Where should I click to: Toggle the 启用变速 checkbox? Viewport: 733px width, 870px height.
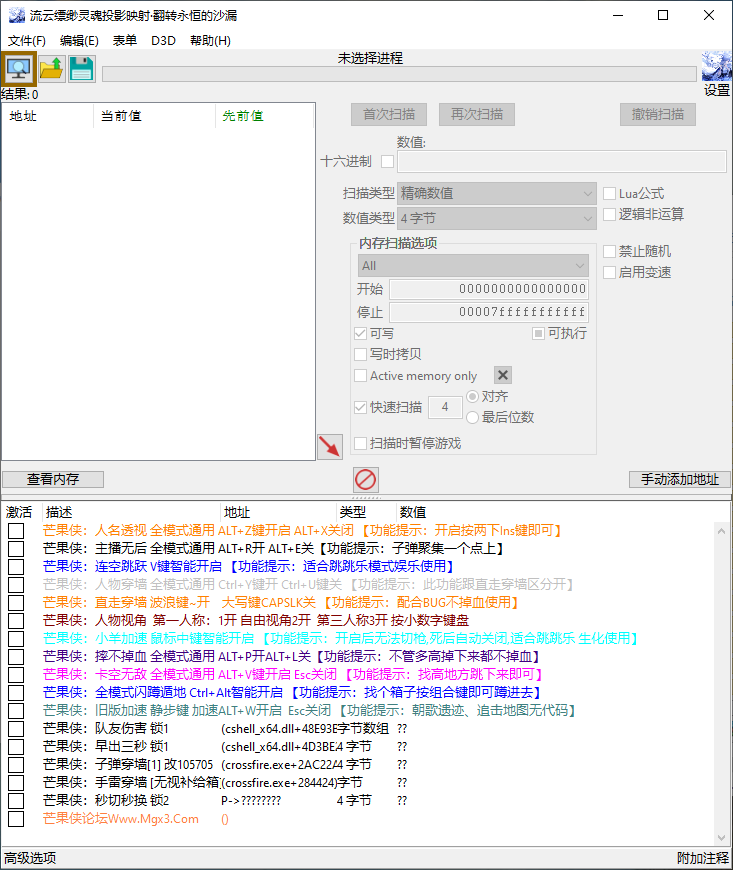coord(609,272)
